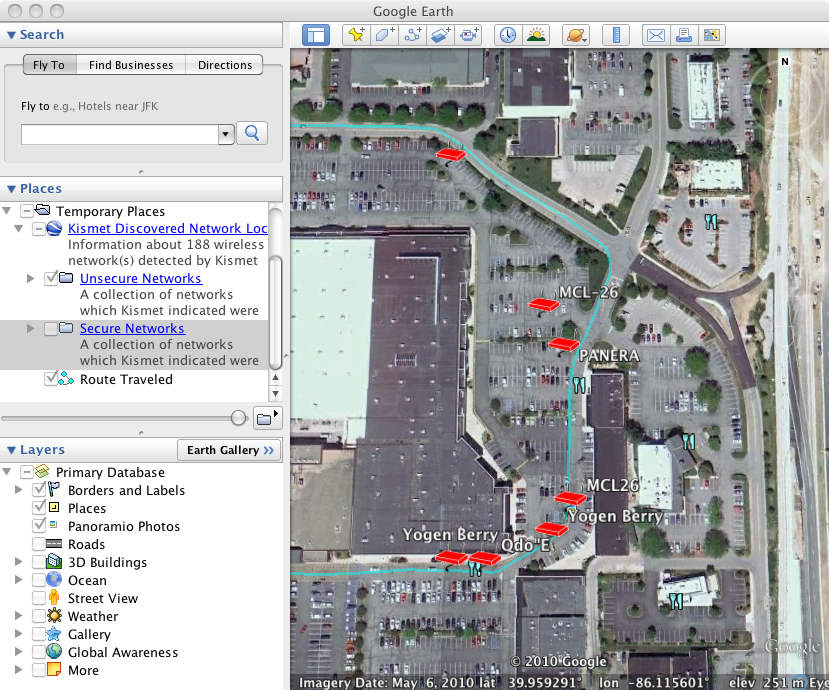The width and height of the screenshot is (829, 690).
Task: Add a polygon tool icon
Action: tap(384, 35)
